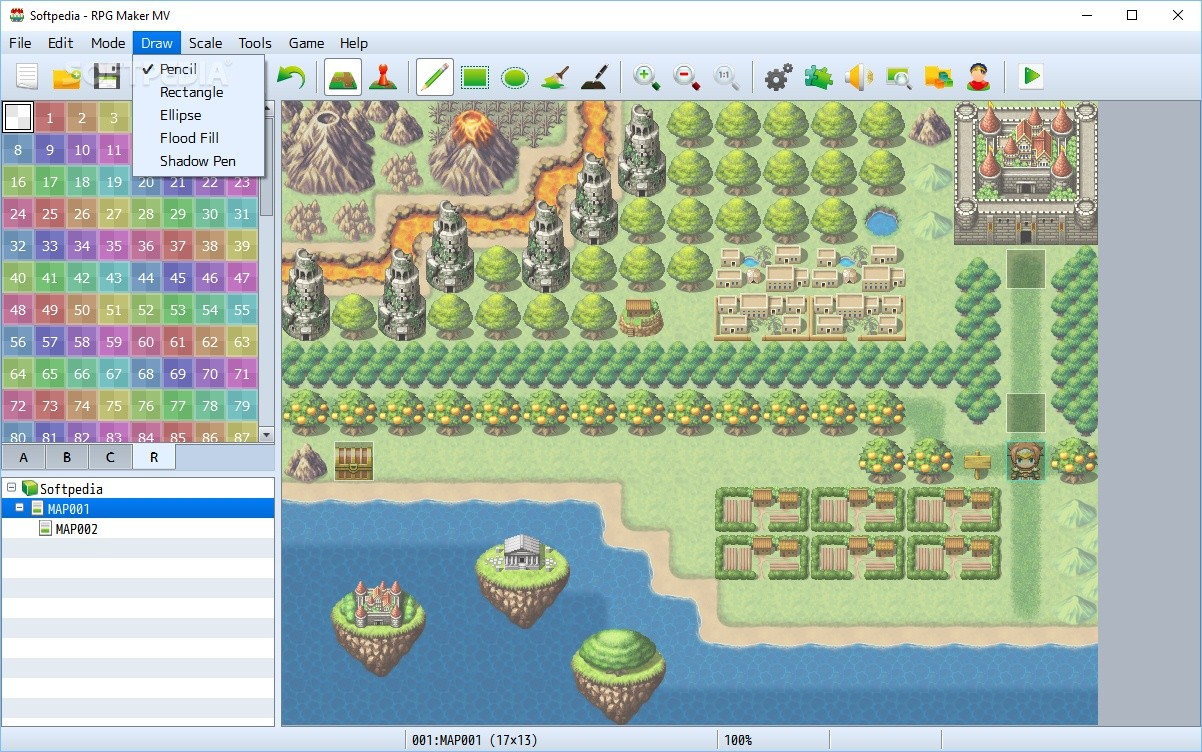Click the tile palette scroll-down arrow

pos(266,435)
